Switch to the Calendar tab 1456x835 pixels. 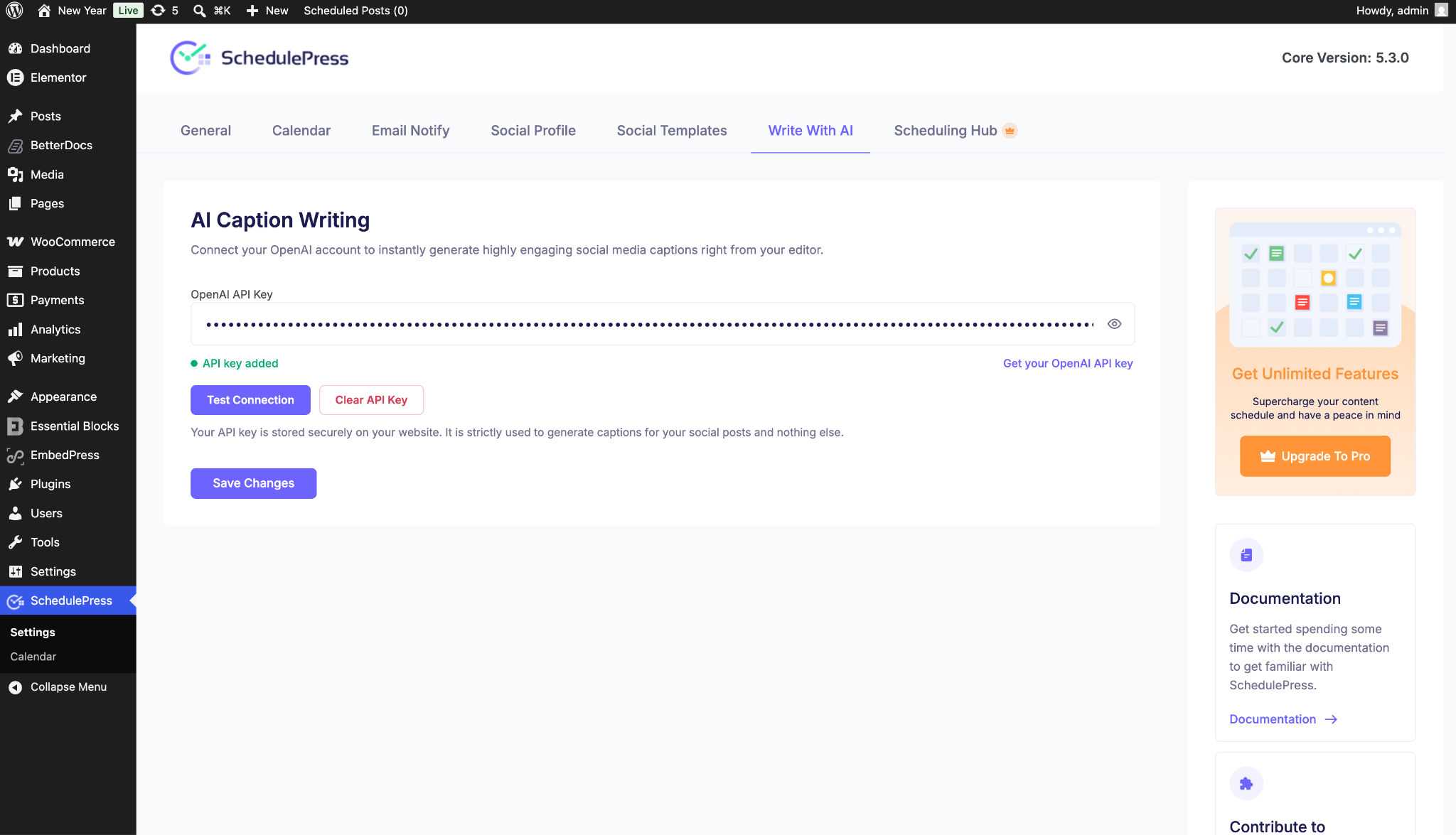tap(301, 131)
